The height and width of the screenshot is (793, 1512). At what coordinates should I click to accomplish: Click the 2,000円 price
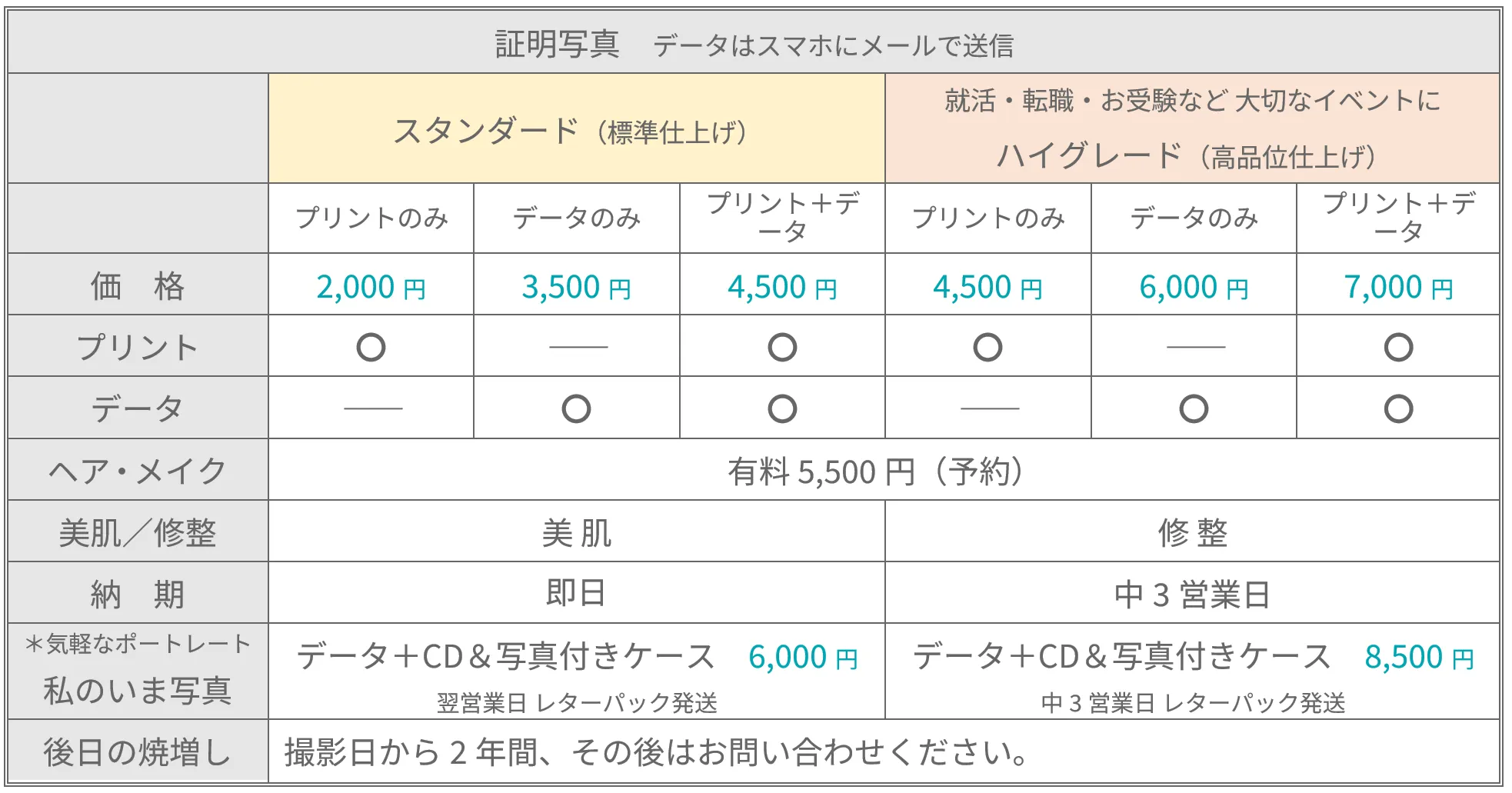[x=371, y=288]
